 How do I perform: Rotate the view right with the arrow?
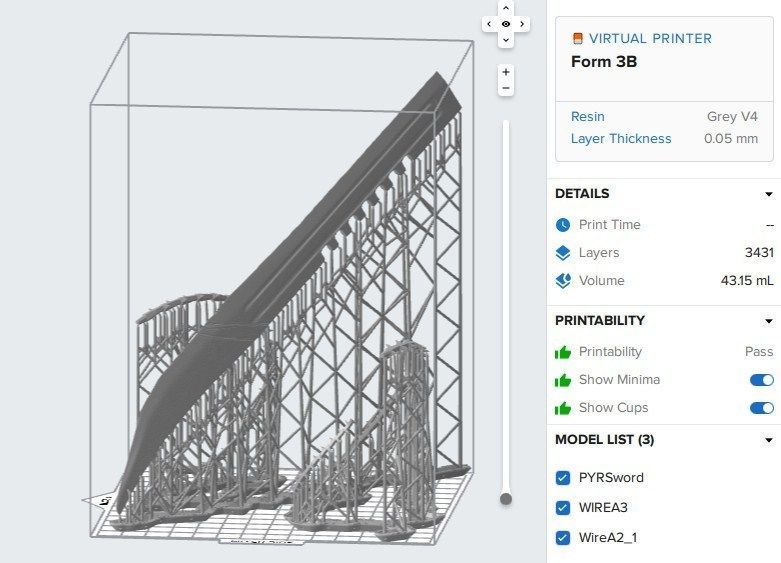(523, 24)
